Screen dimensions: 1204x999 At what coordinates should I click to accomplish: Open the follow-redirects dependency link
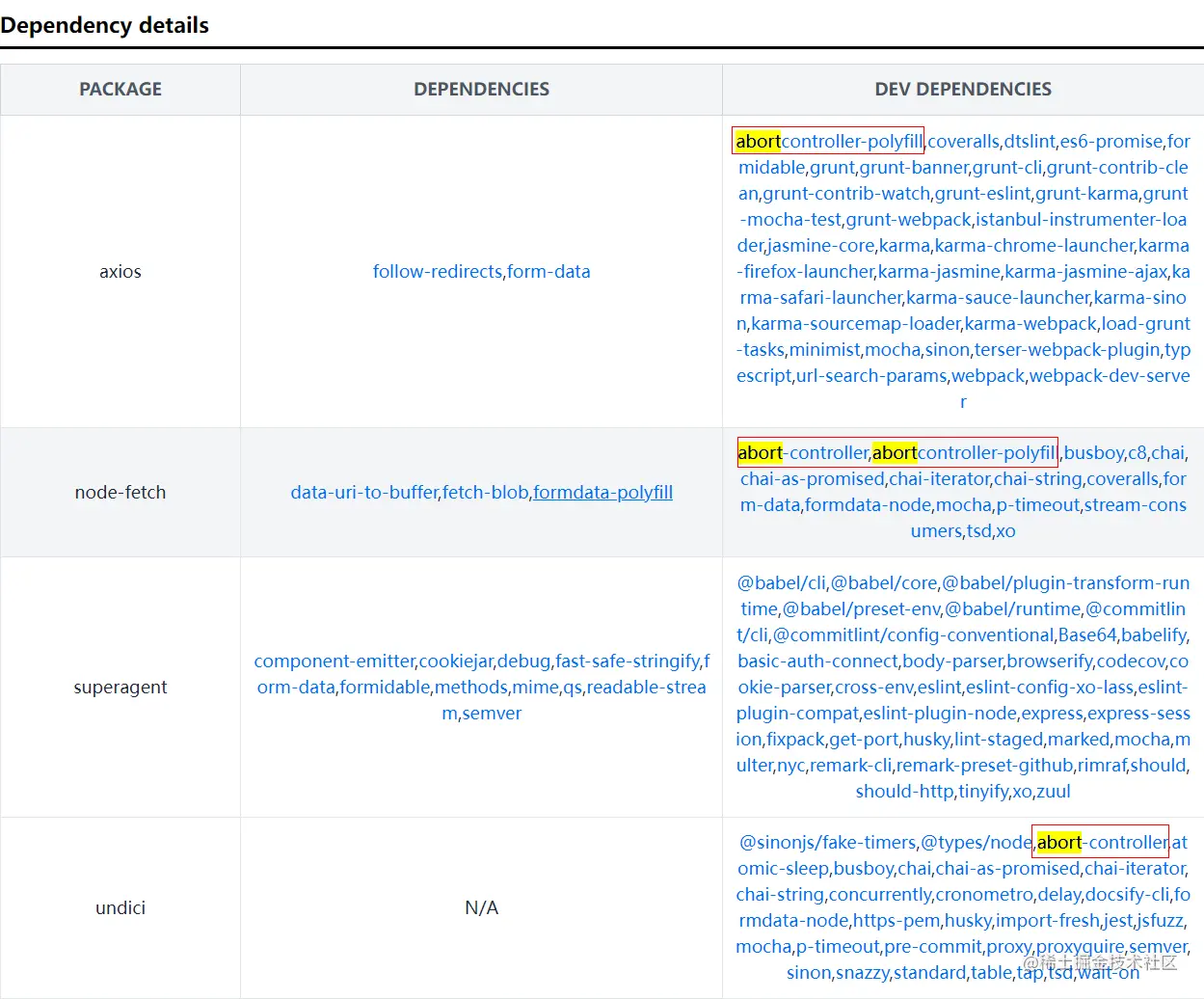438,271
